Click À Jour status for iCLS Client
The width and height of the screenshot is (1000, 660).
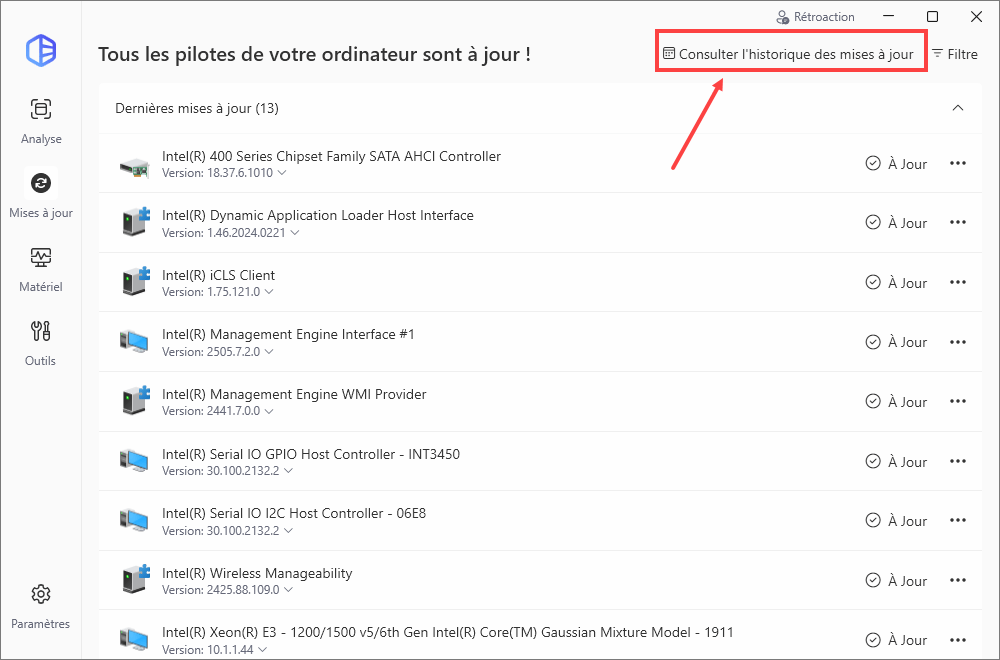pos(896,282)
